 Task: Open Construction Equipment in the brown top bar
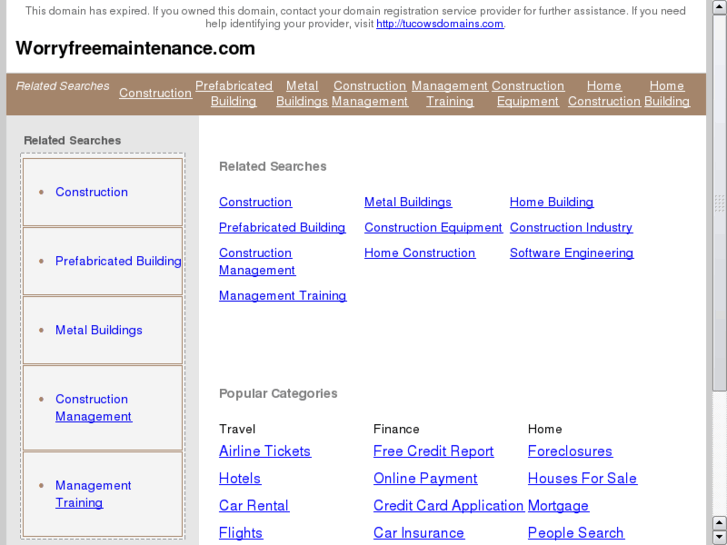click(x=528, y=93)
